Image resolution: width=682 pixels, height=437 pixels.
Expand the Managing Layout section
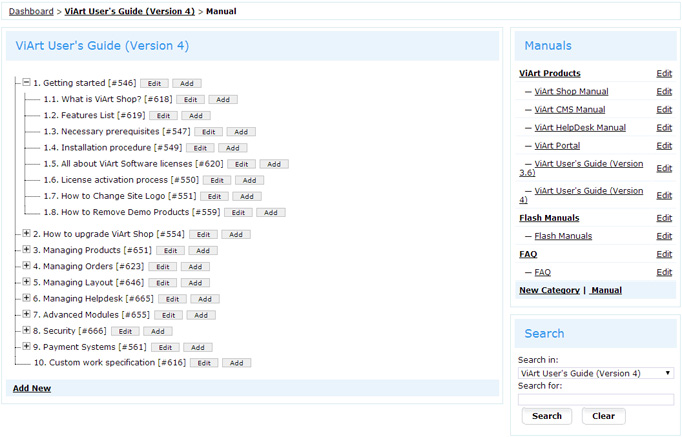tap(27, 282)
